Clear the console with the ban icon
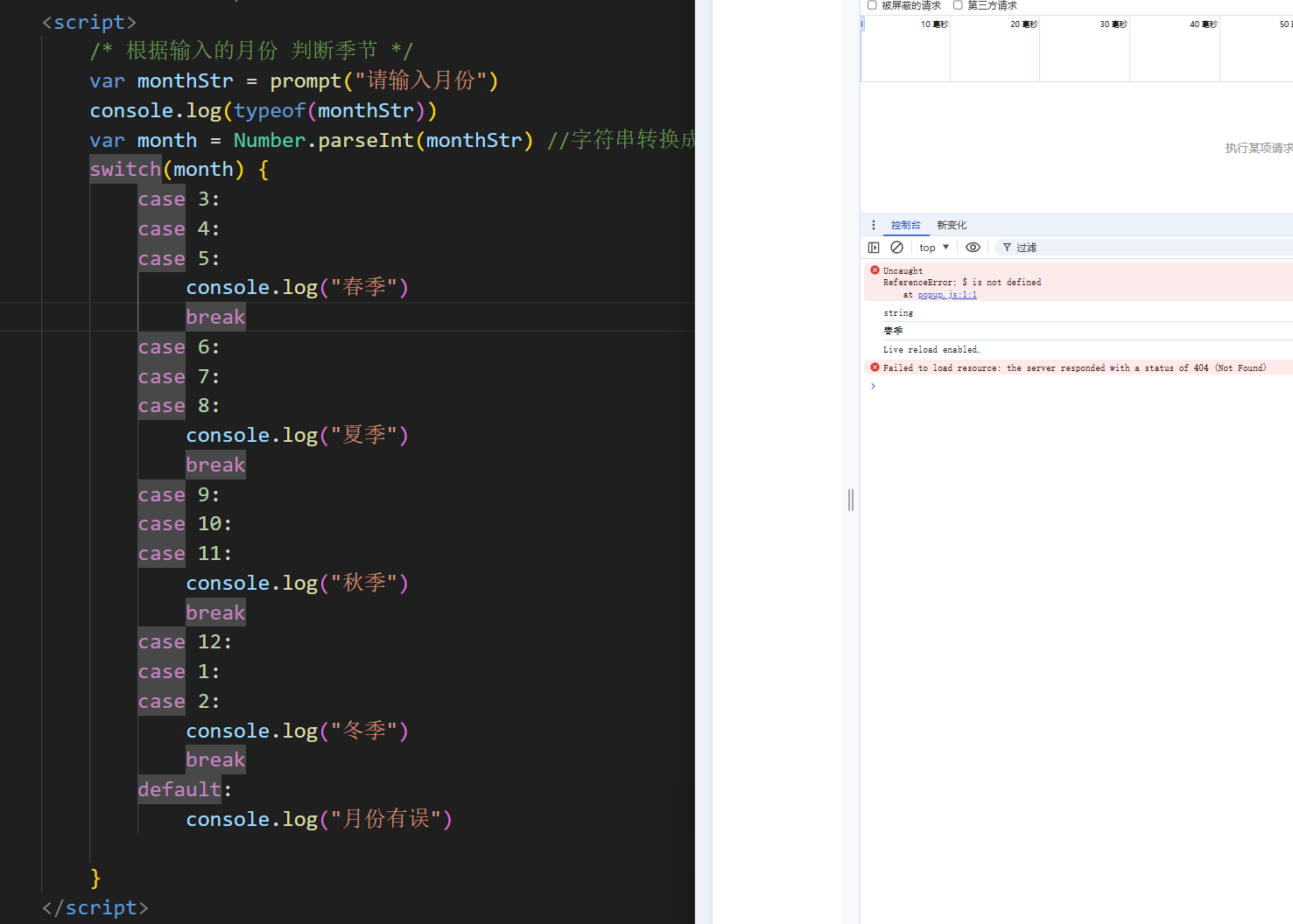The image size is (1293, 924). [896, 248]
